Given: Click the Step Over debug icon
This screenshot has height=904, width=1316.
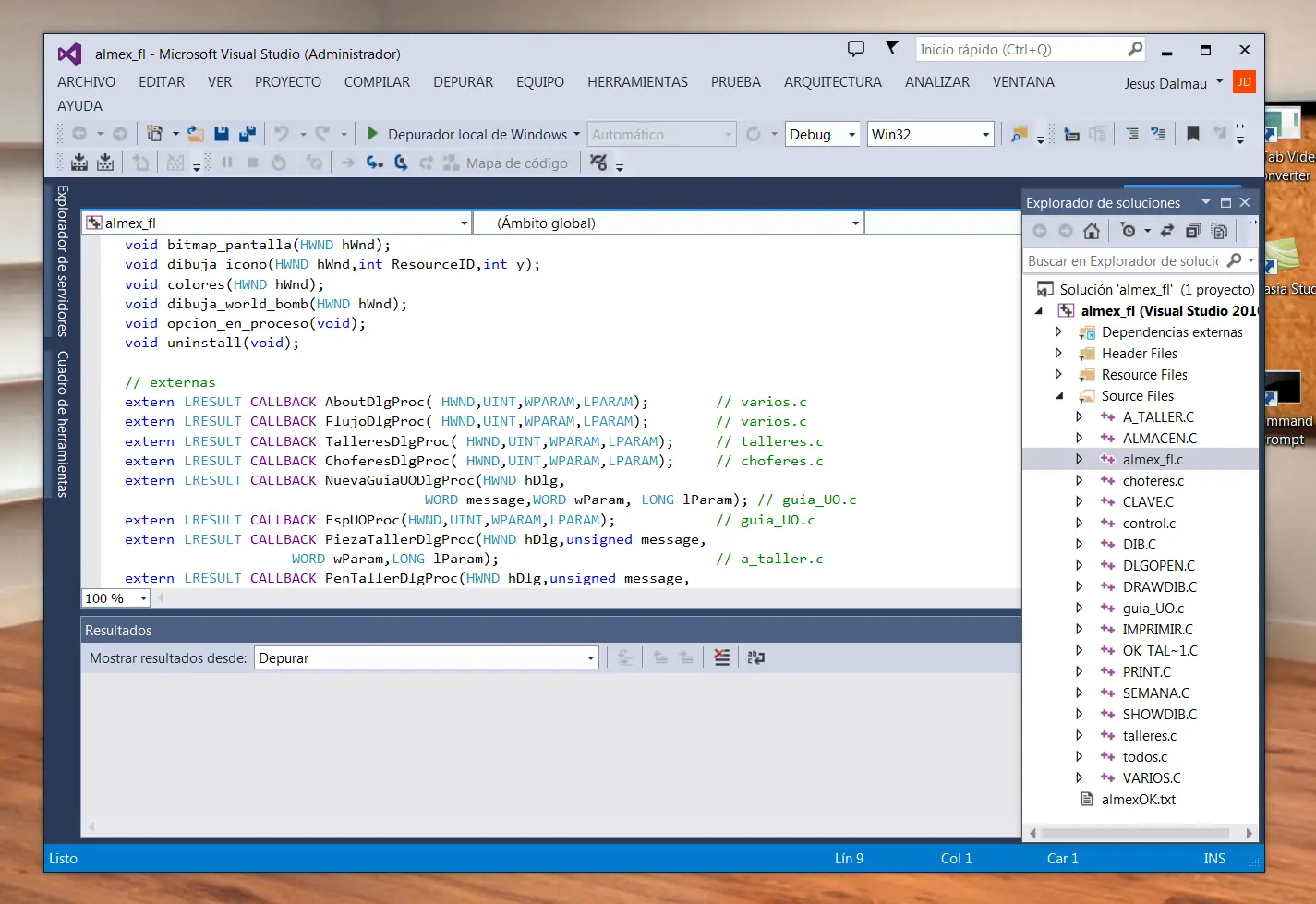Looking at the screenshot, I should (x=401, y=163).
